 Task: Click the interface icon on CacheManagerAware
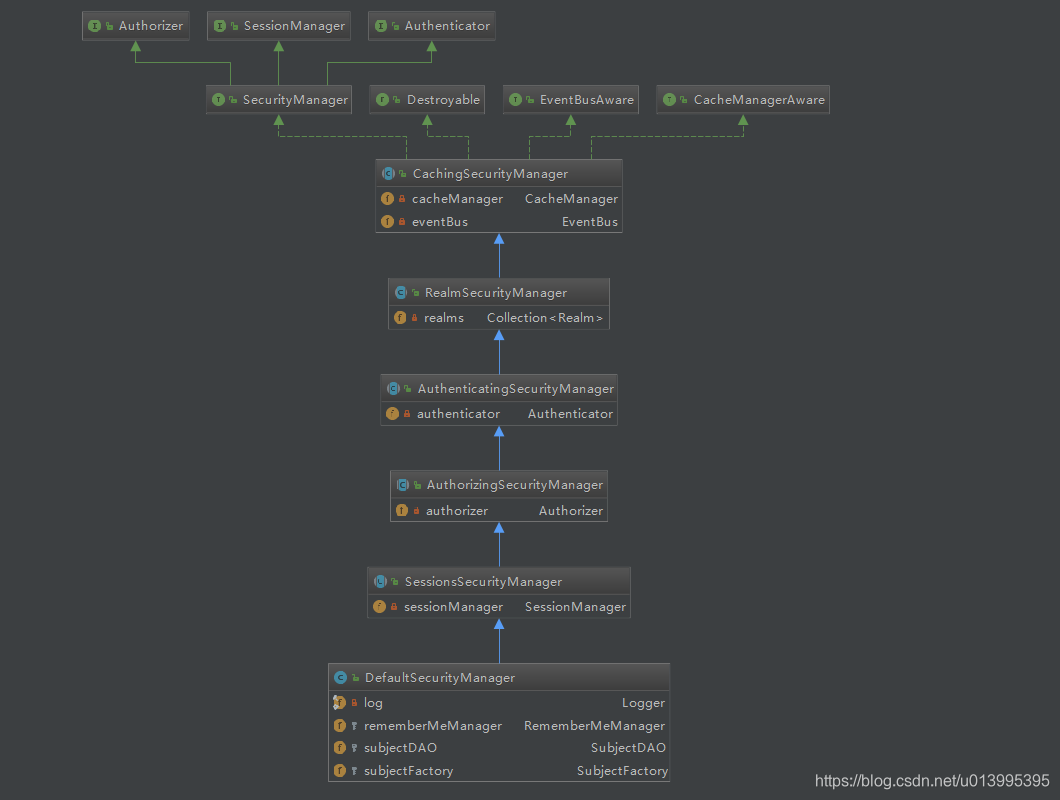point(668,99)
